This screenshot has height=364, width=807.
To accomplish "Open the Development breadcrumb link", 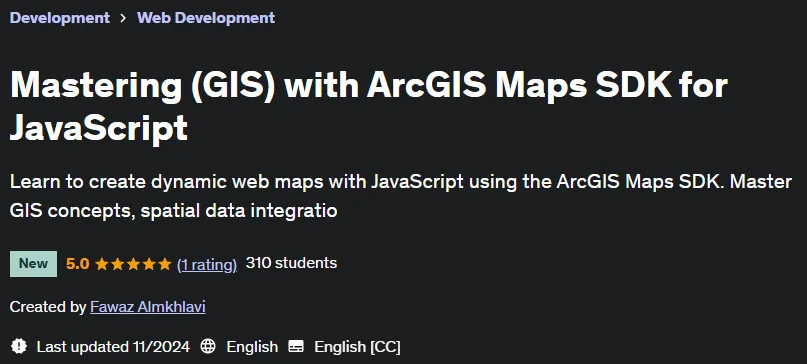I will (x=60, y=18).
